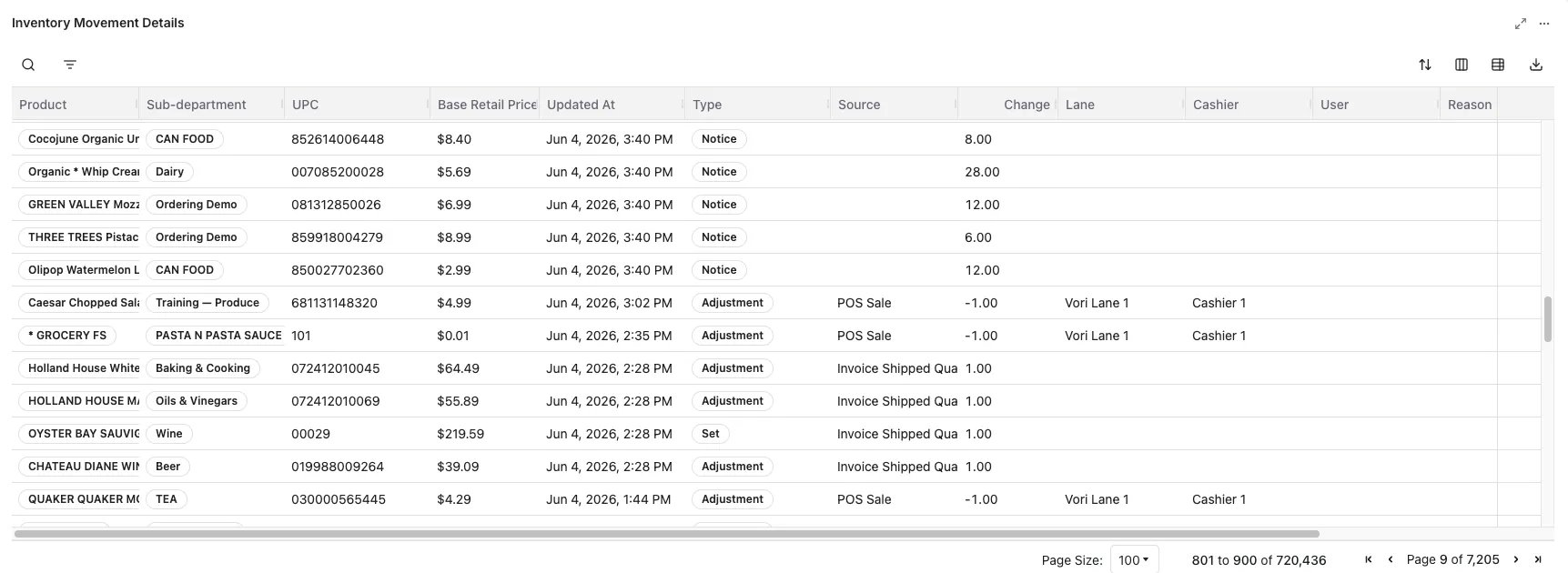The height and width of the screenshot is (573, 1568).
Task: Click Jun 4, 2026, 3:02 PM timestamp
Action: coord(610,303)
